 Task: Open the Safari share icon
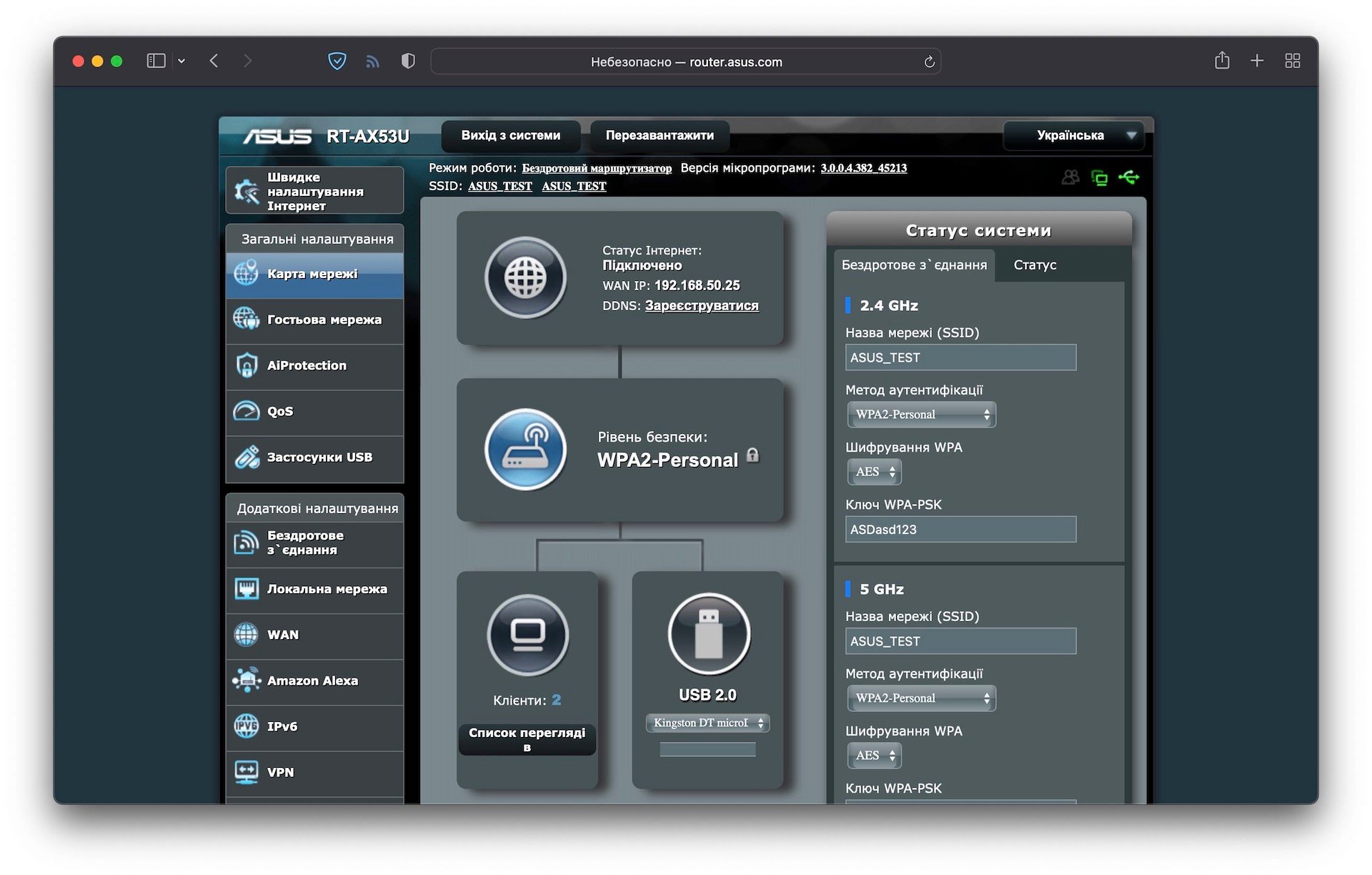point(1222,60)
